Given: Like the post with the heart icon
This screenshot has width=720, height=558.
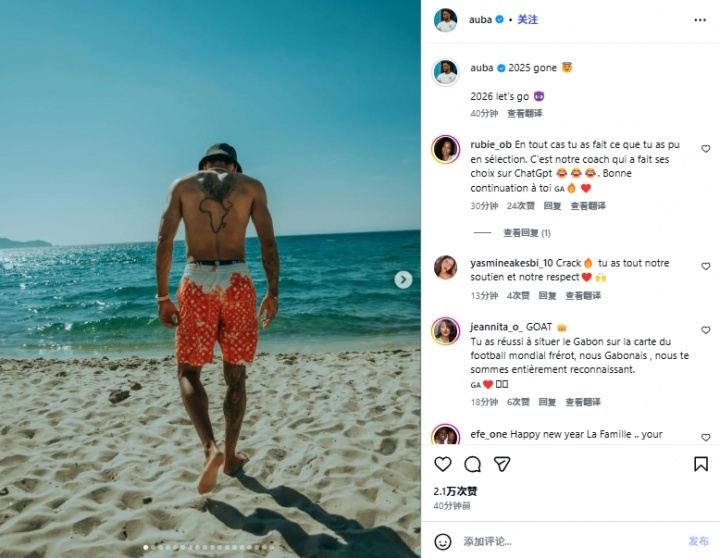Looking at the screenshot, I should 443,464.
